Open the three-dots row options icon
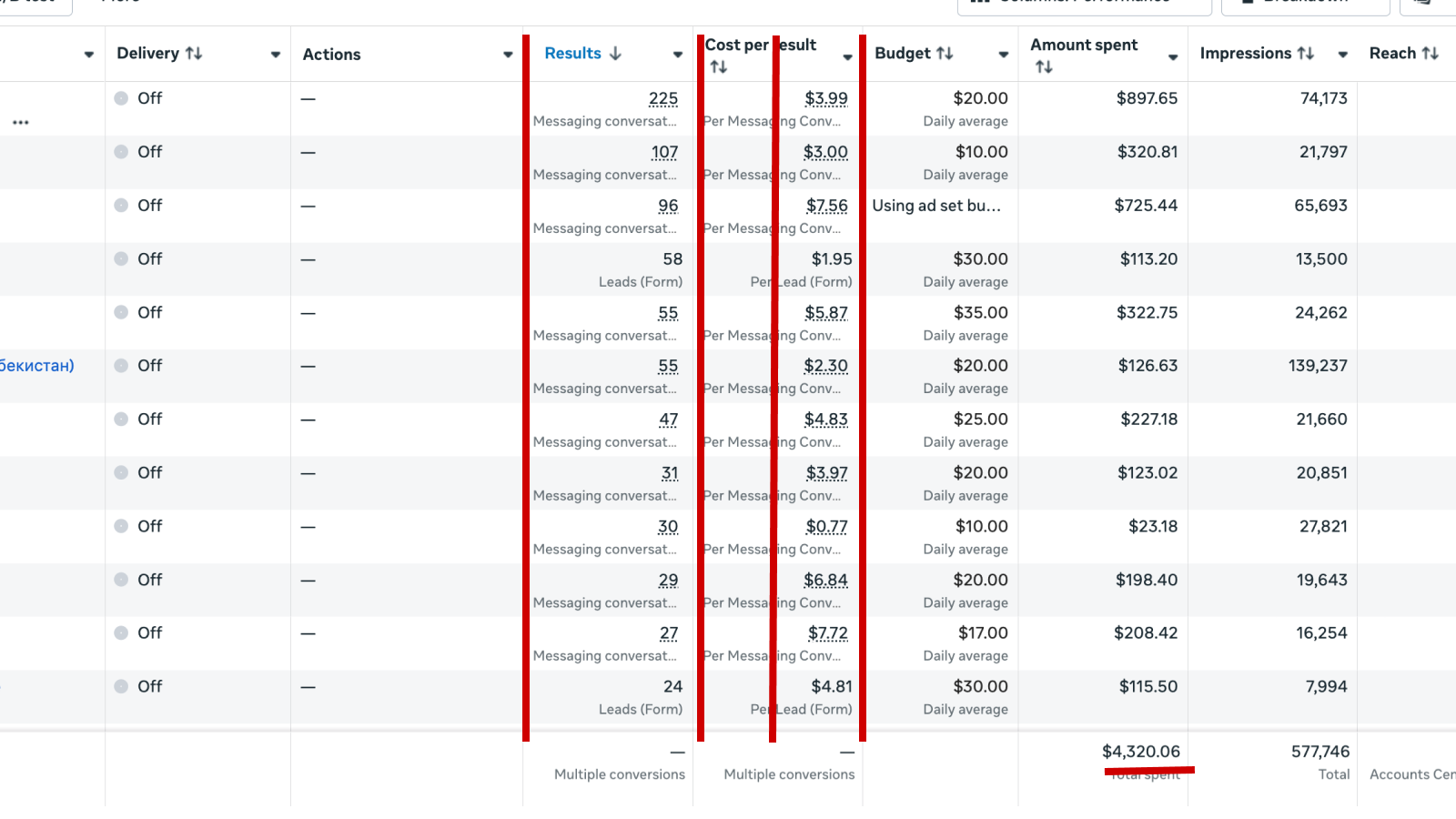 [x=21, y=122]
